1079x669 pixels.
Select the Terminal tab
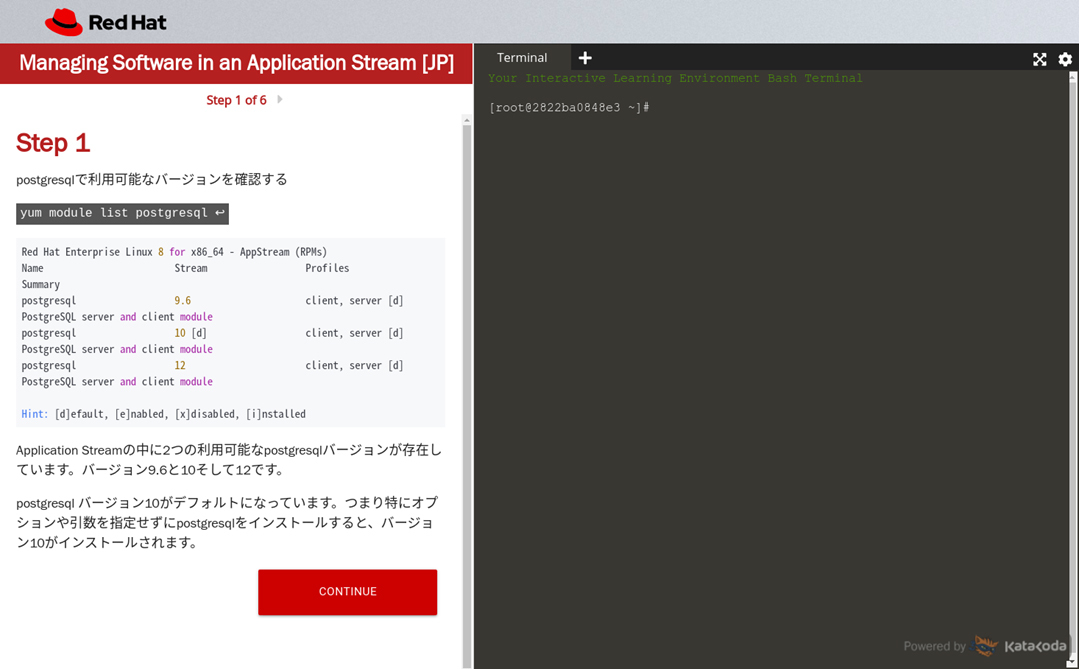522,58
